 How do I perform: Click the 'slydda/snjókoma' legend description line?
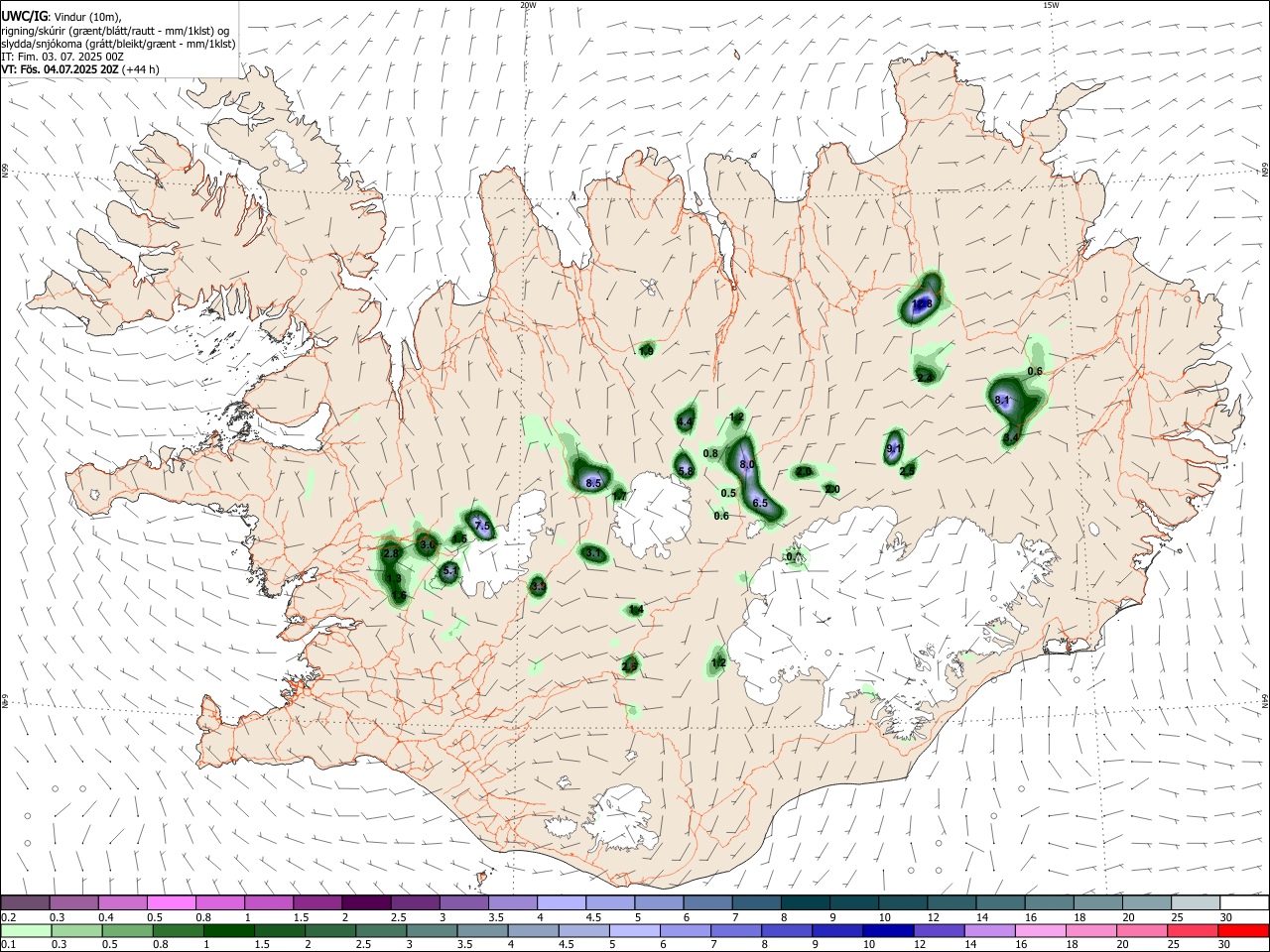(x=118, y=44)
